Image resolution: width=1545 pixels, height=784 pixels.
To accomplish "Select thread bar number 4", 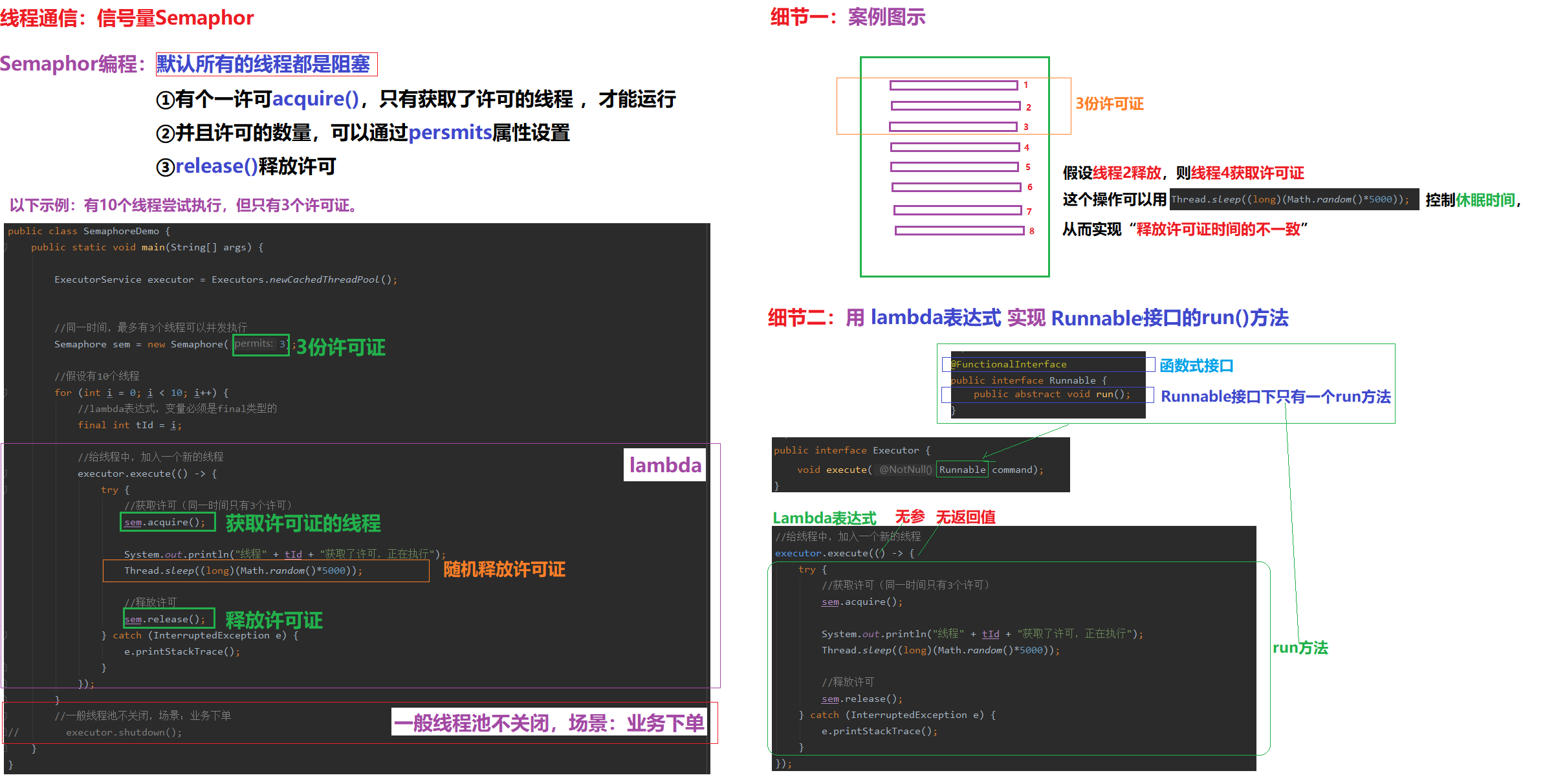I will pyautogui.click(x=954, y=147).
